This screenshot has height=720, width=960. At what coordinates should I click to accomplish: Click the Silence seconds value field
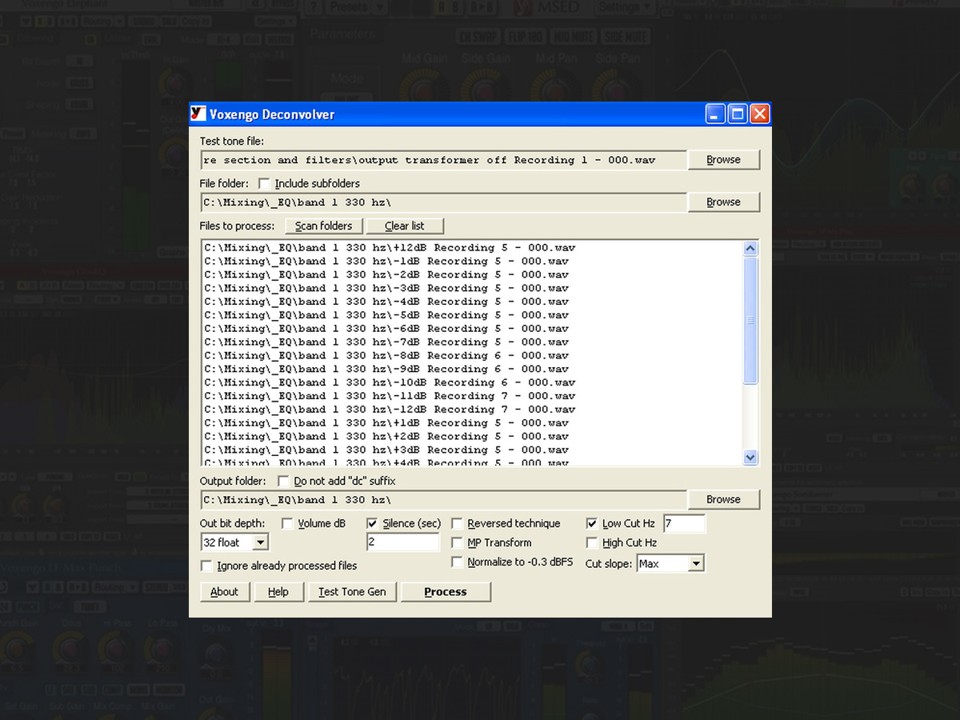tap(402, 542)
